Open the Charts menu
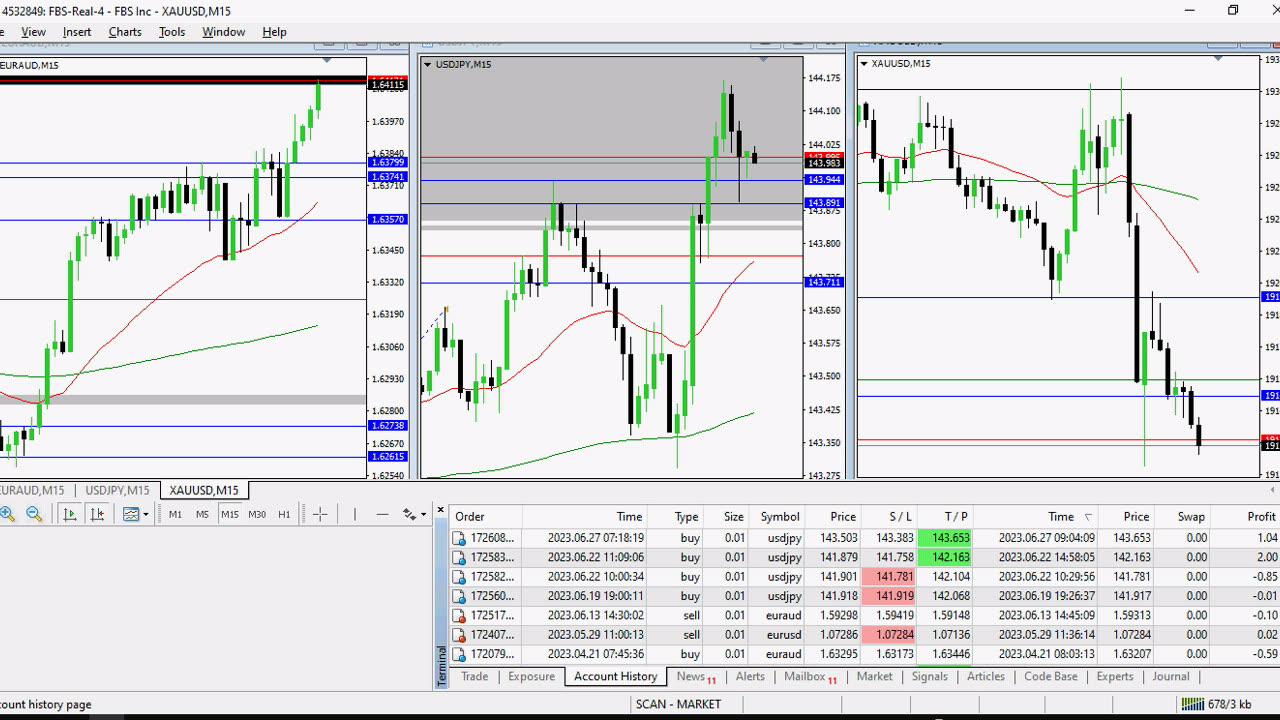Image resolution: width=1280 pixels, height=720 pixels. tap(125, 32)
